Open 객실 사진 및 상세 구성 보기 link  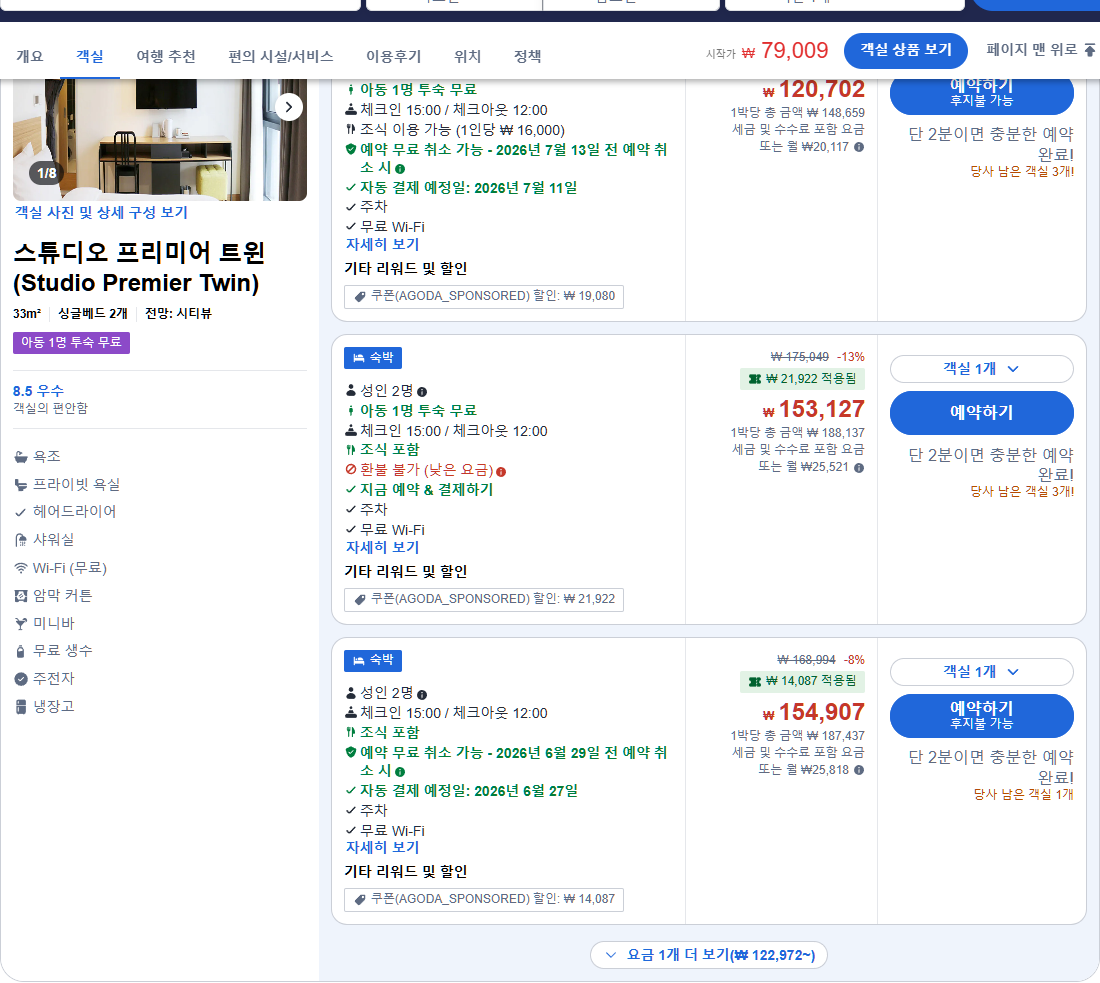101,213
